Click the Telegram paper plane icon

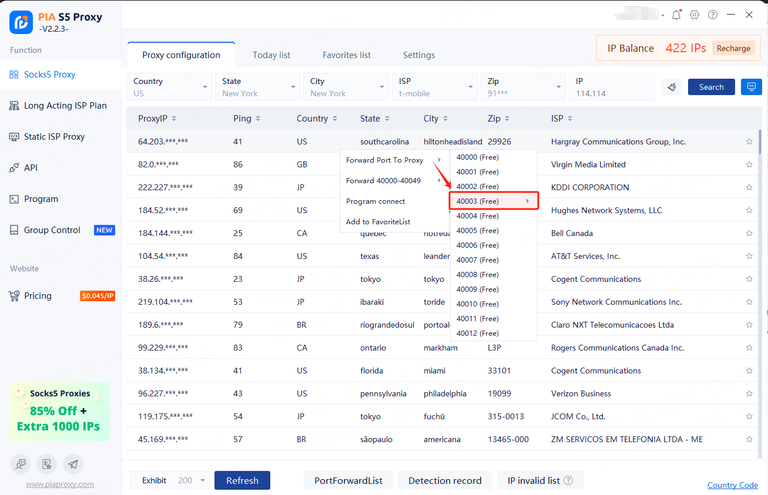point(72,464)
